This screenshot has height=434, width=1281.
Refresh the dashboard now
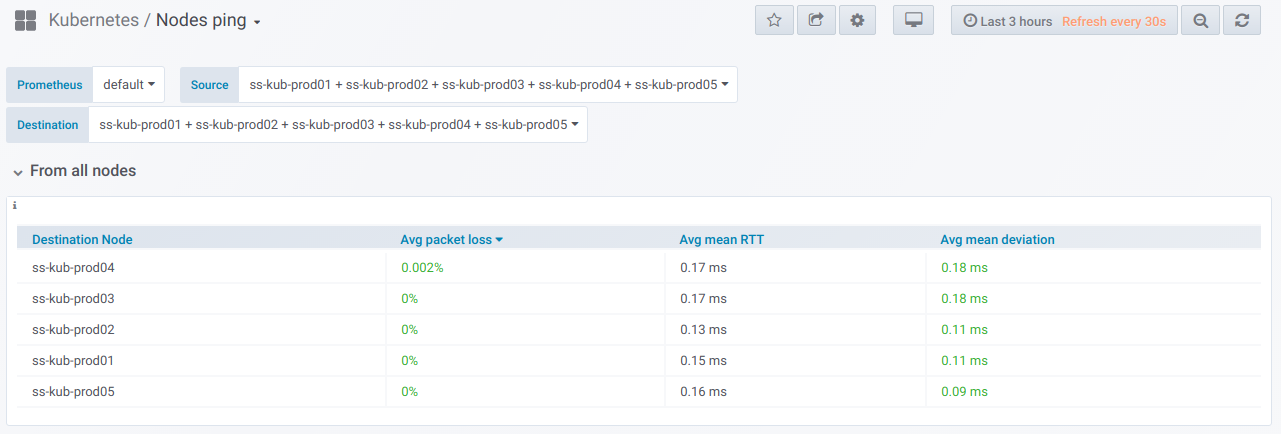pyautogui.click(x=1242, y=21)
